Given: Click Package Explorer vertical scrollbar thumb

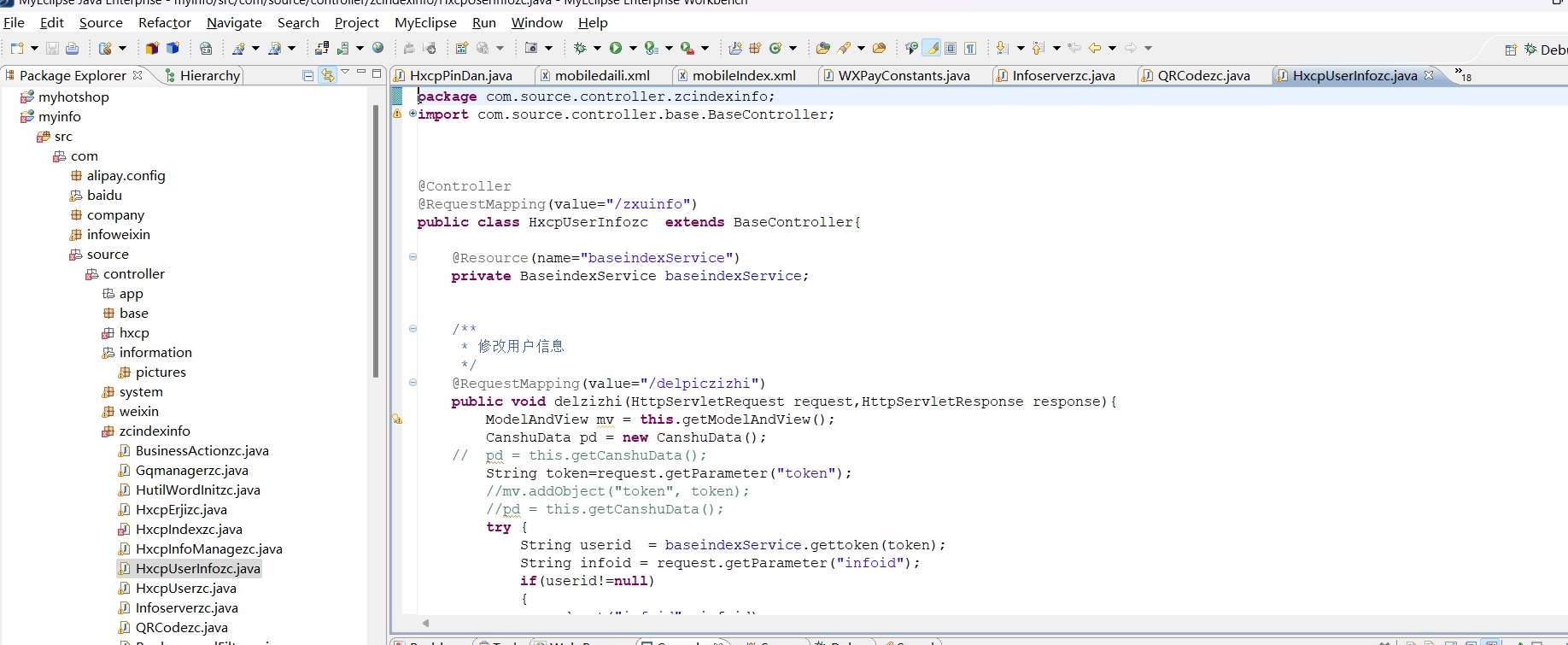Looking at the screenshot, I should pos(376,241).
